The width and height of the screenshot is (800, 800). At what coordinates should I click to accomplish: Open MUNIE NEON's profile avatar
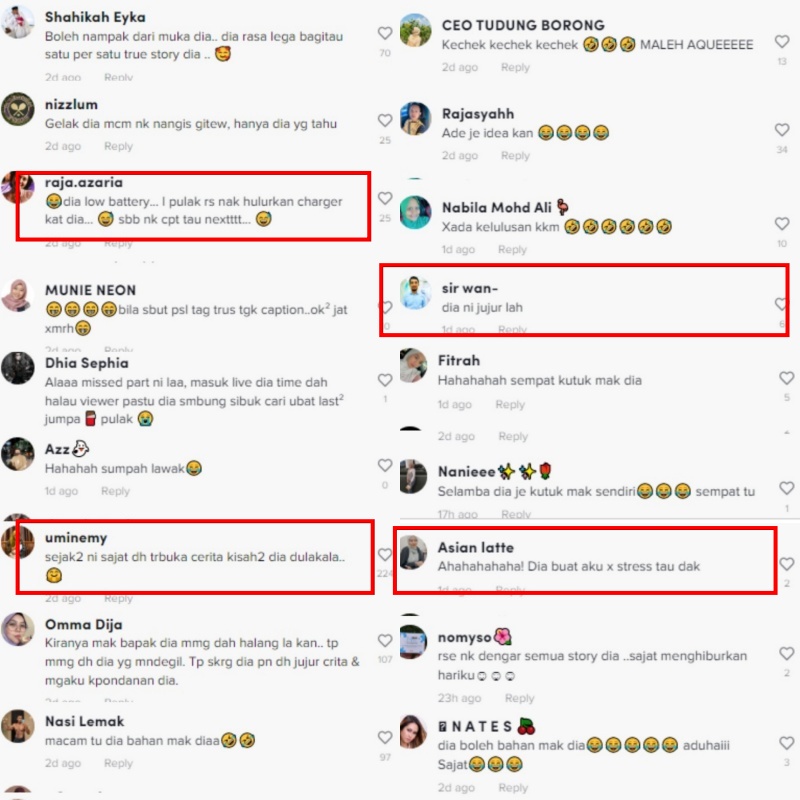point(17,295)
